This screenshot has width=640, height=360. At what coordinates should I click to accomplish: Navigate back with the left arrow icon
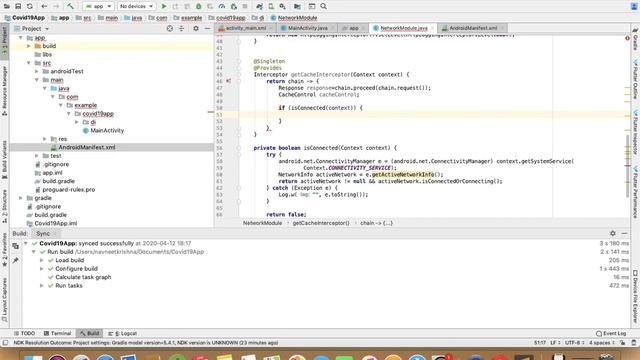tap(44, 6)
